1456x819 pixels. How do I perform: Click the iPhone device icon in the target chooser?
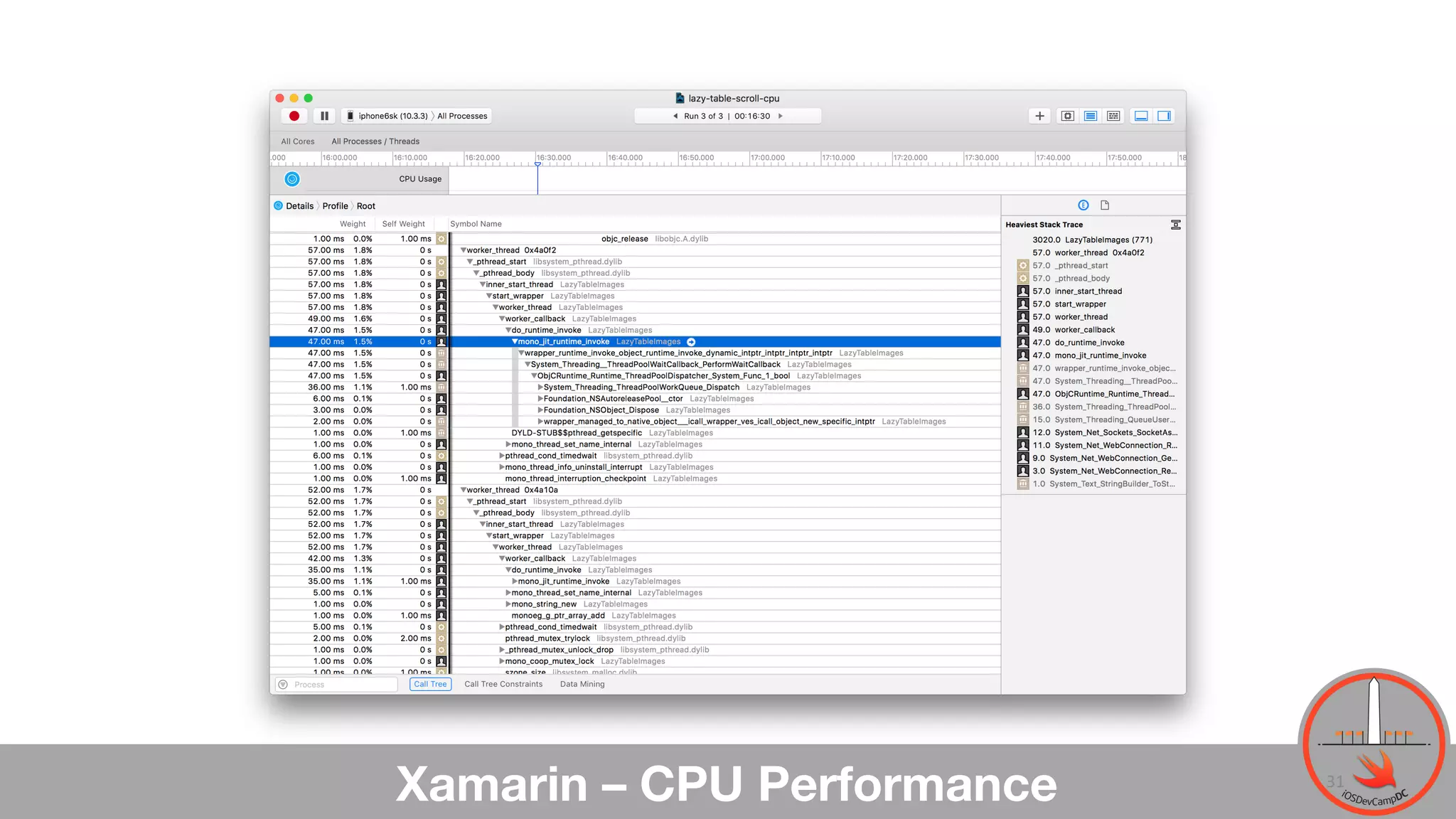(x=350, y=116)
